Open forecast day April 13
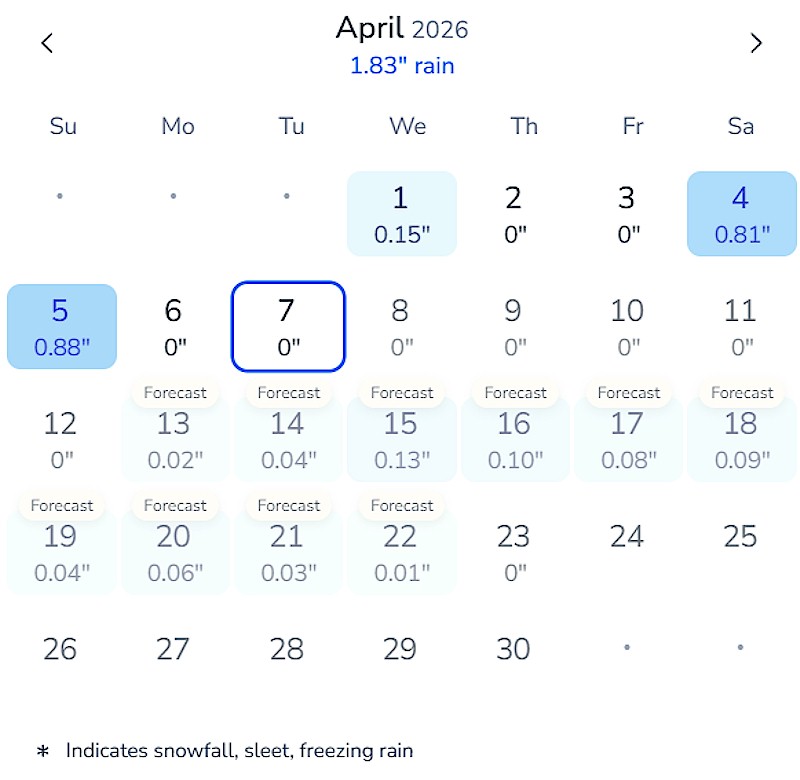The image size is (800, 780). coord(174,438)
